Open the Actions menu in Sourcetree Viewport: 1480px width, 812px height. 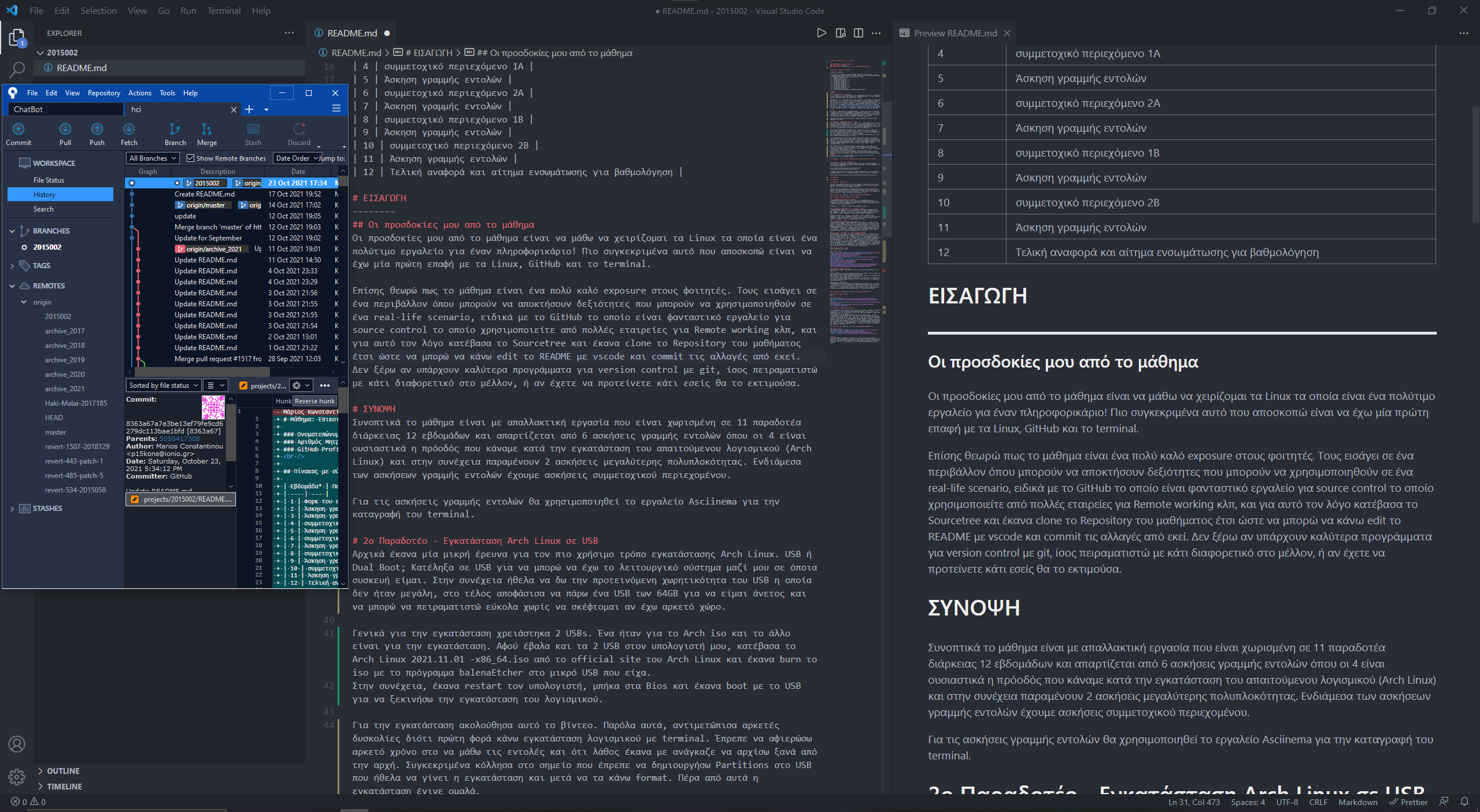click(x=140, y=92)
